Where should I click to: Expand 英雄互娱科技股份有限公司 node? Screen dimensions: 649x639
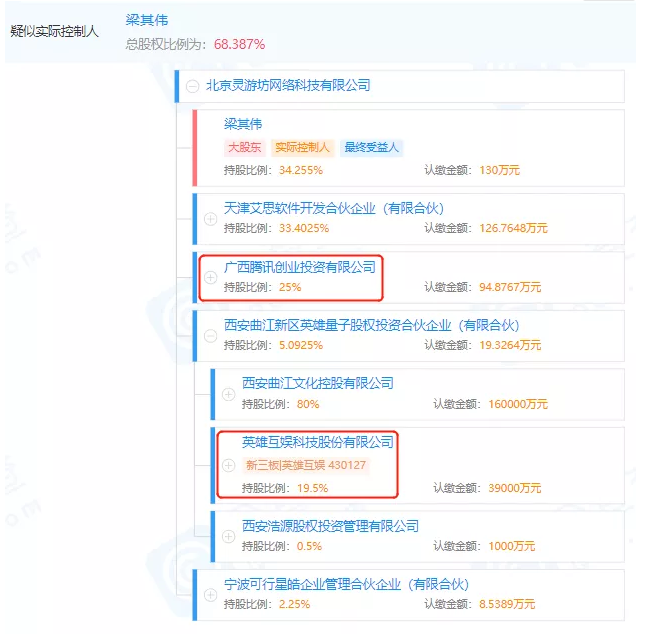pyautogui.click(x=228, y=465)
